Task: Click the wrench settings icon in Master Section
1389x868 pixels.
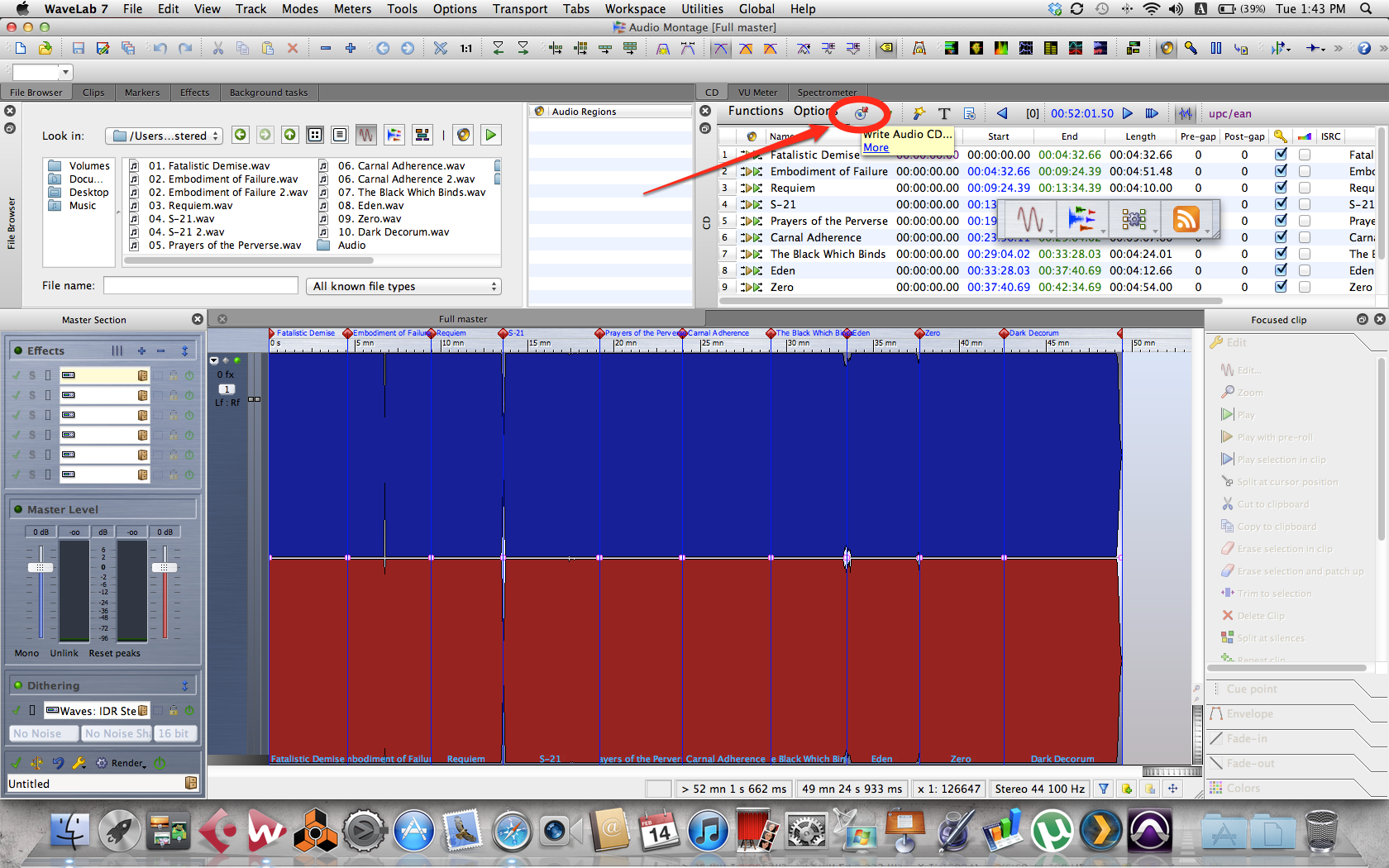Action: click(79, 763)
